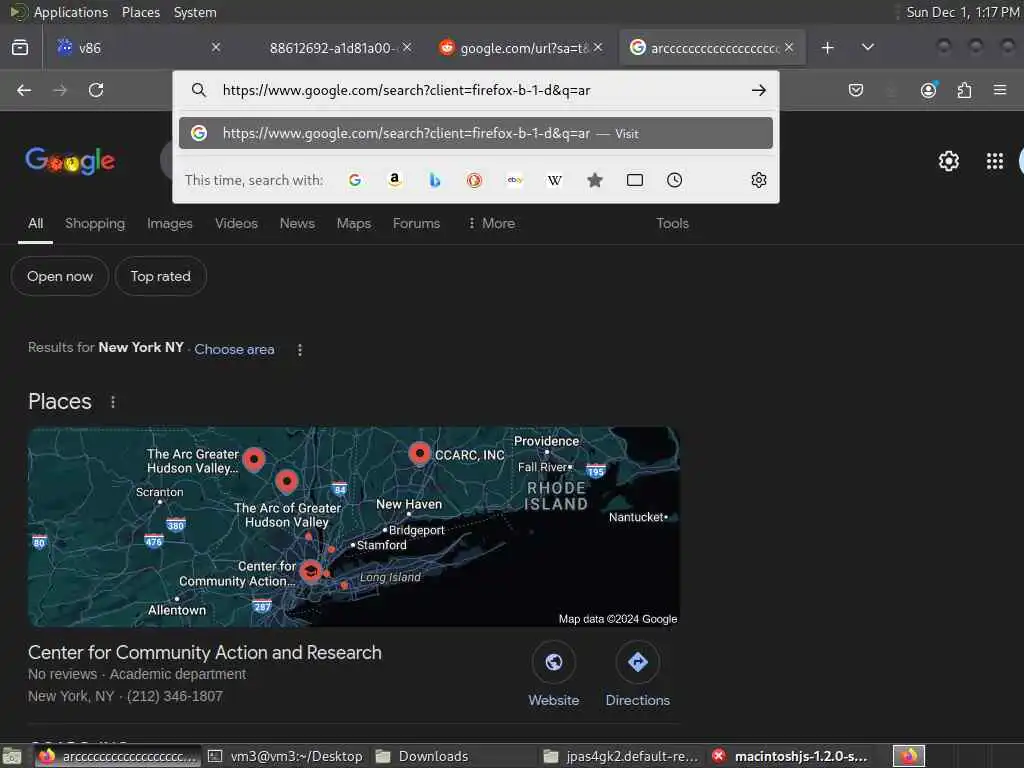1024x768 pixels.
Task: Toggle the Top rated filter
Action: (x=161, y=276)
